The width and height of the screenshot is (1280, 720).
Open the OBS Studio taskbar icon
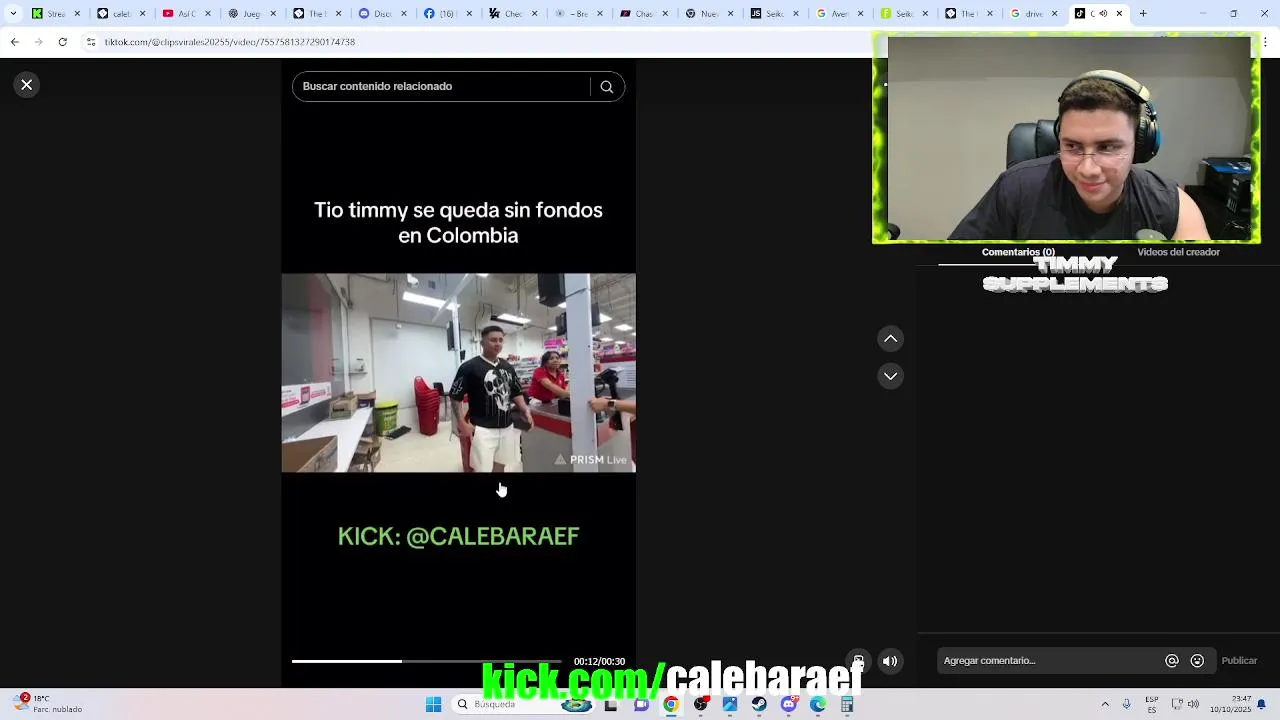(701, 704)
